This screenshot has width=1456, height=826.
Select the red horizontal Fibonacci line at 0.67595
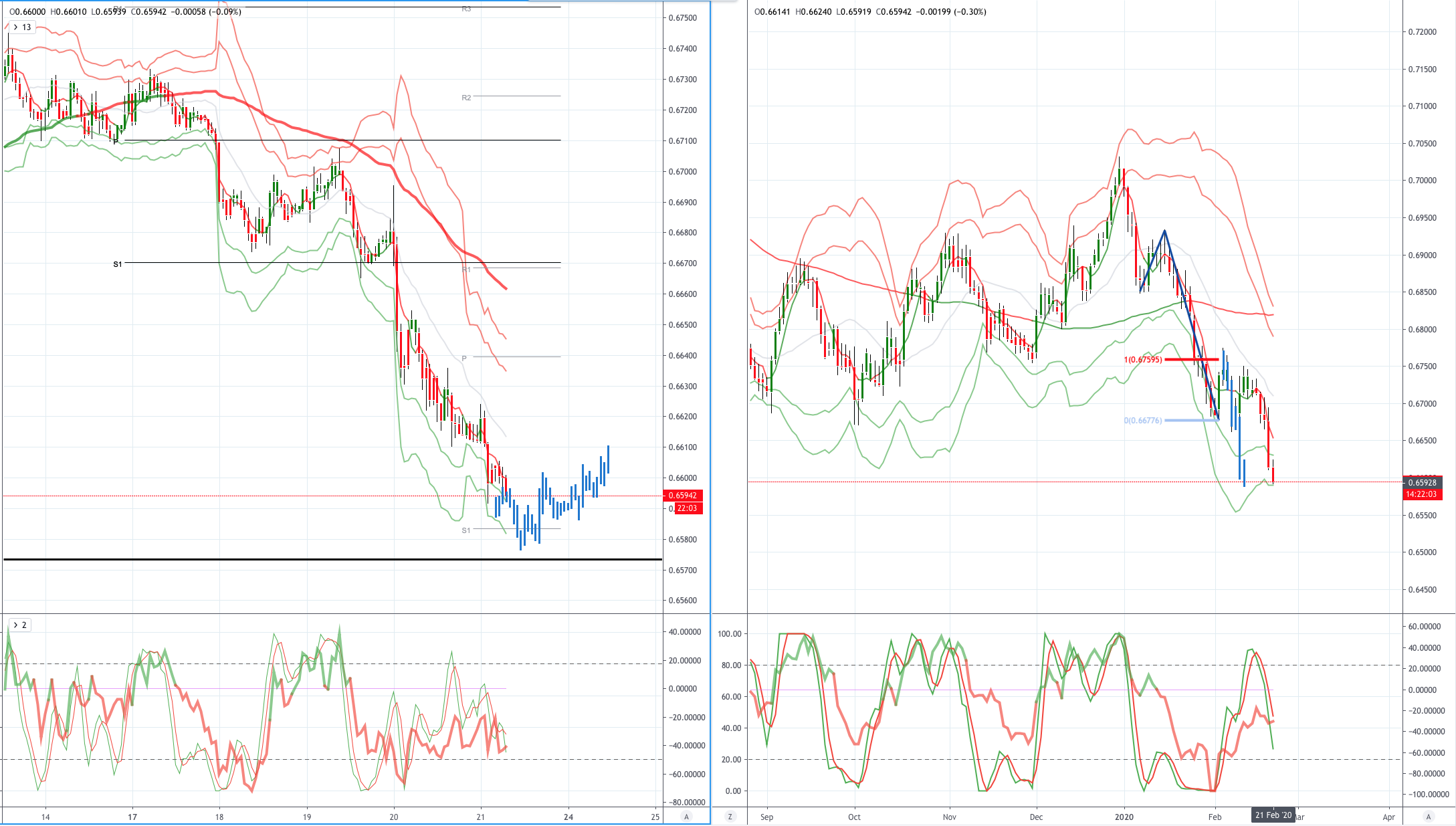1192,360
